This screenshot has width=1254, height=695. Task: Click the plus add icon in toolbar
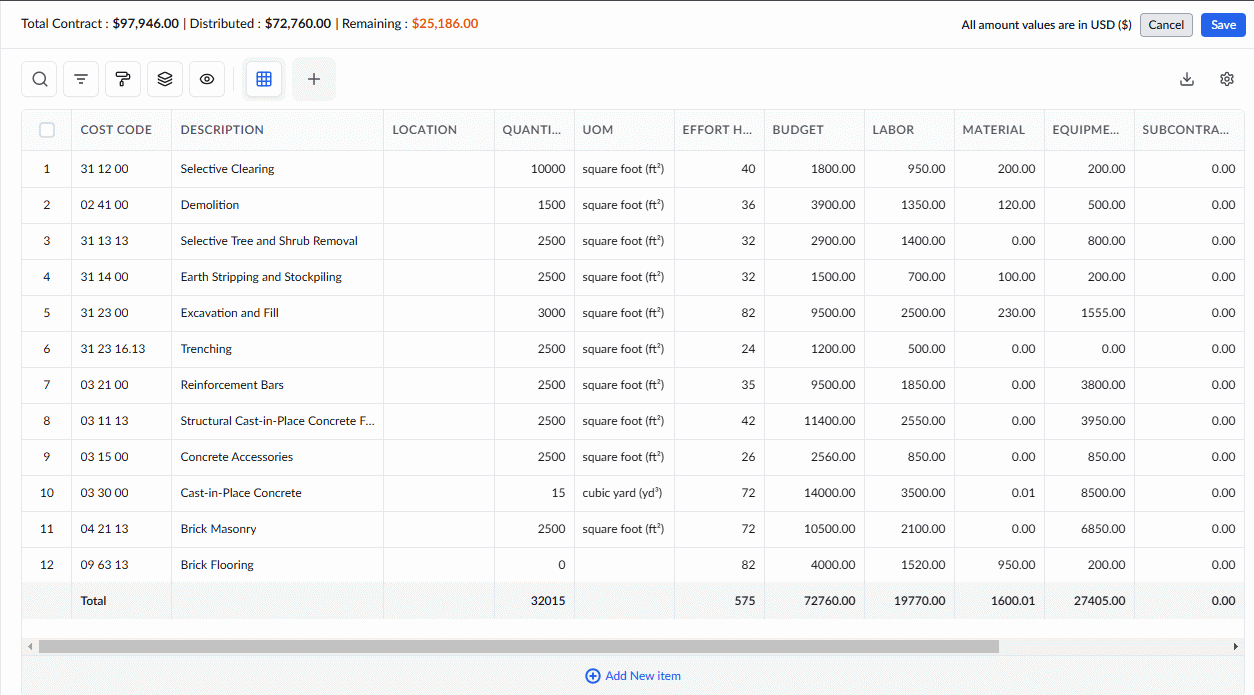tap(314, 79)
